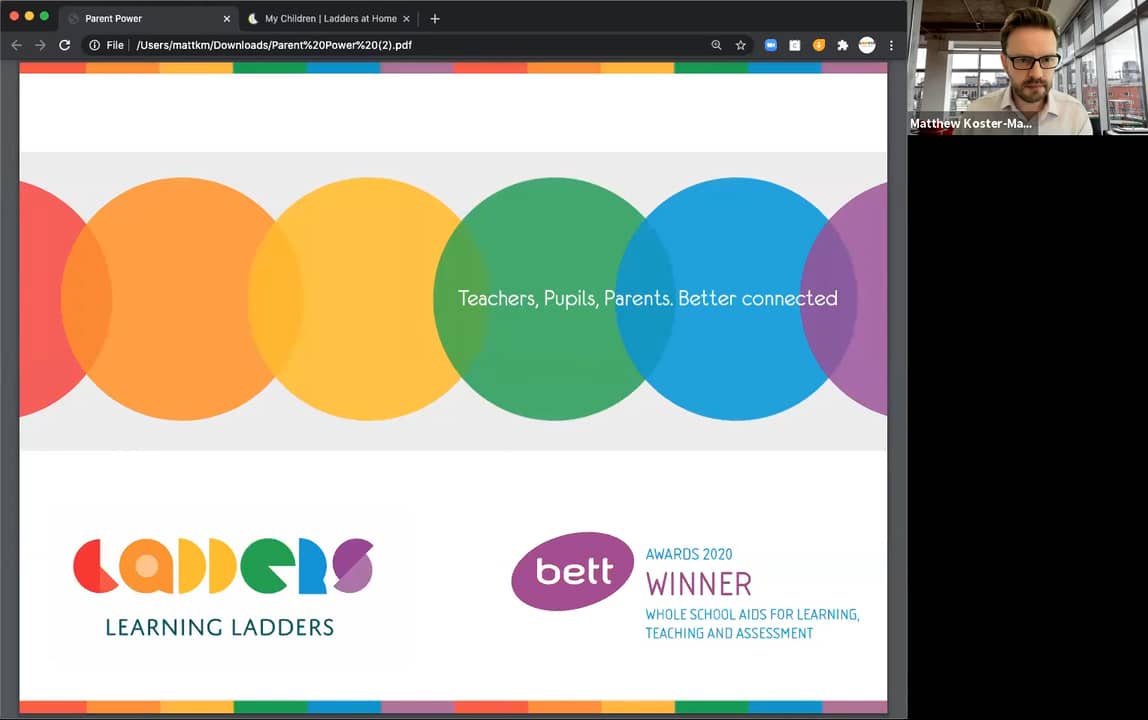Select Matthew Koster-Ma... video thumbnail
Screen dimensions: 1148x720
point(1028,67)
